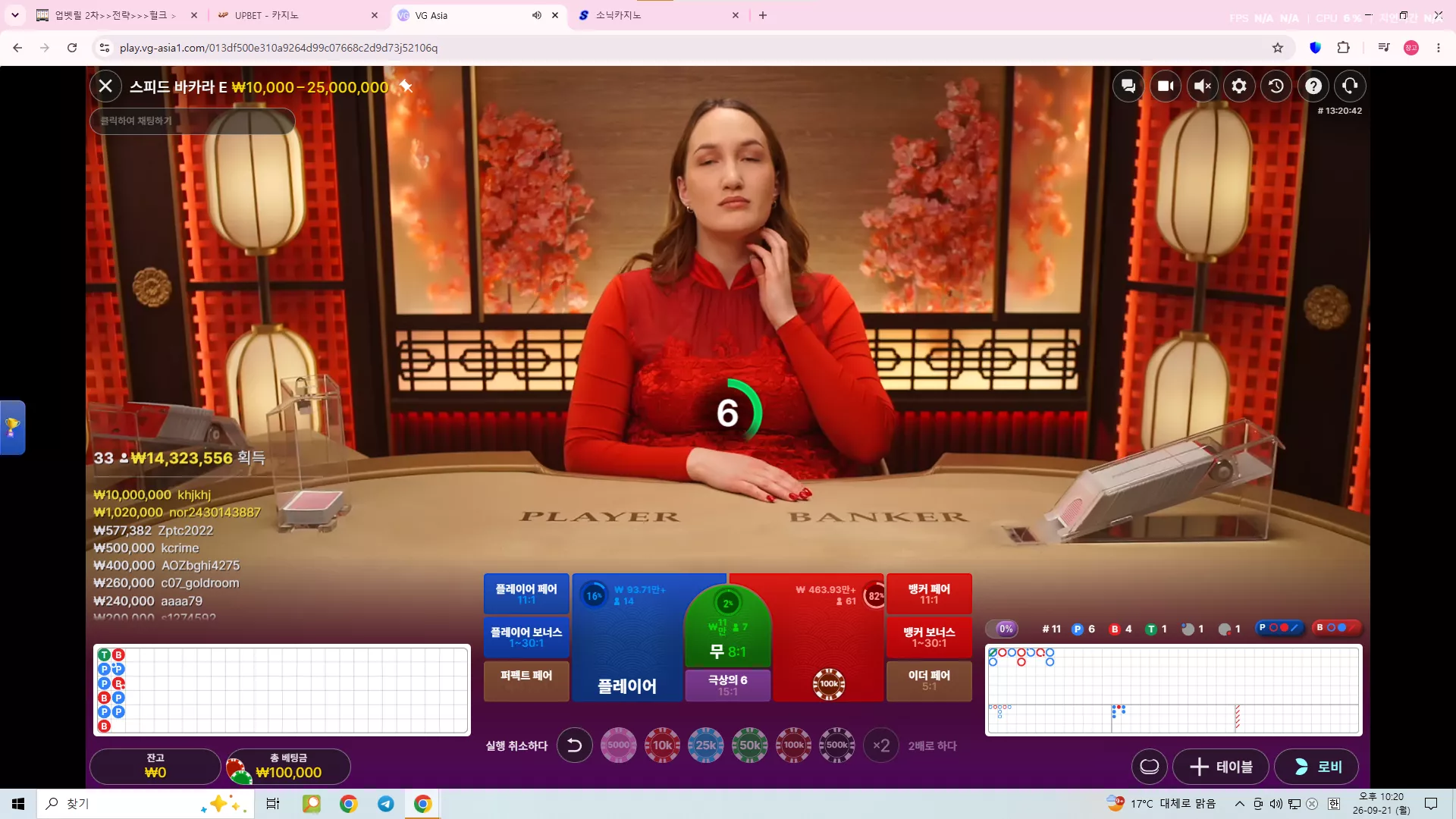Open the help question mark icon
Image resolution: width=1456 pixels, height=819 pixels.
pos(1313,86)
